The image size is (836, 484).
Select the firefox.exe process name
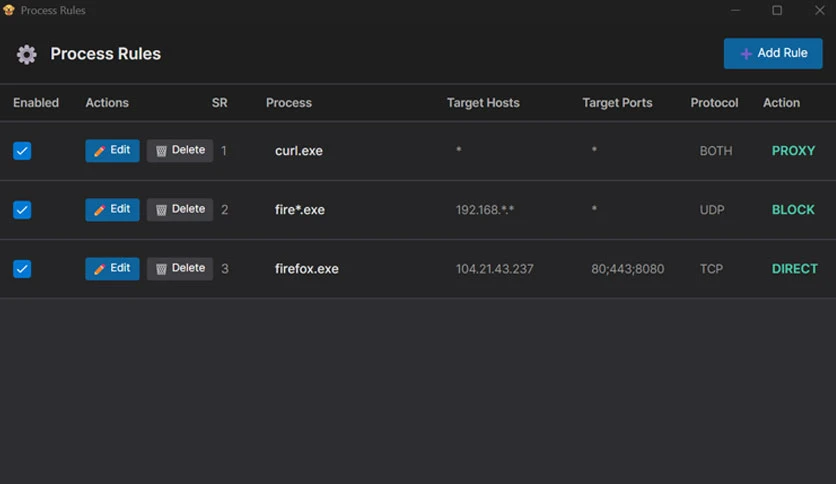click(307, 269)
